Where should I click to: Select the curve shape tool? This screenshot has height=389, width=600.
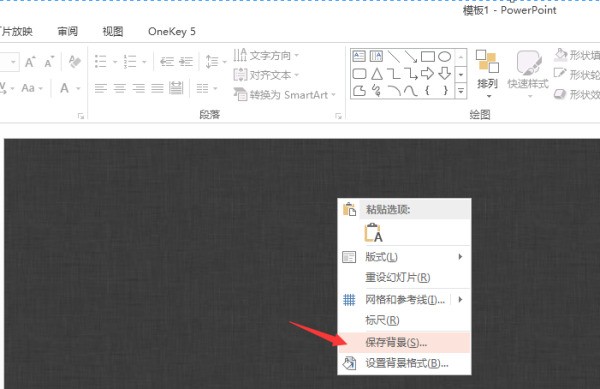click(411, 91)
